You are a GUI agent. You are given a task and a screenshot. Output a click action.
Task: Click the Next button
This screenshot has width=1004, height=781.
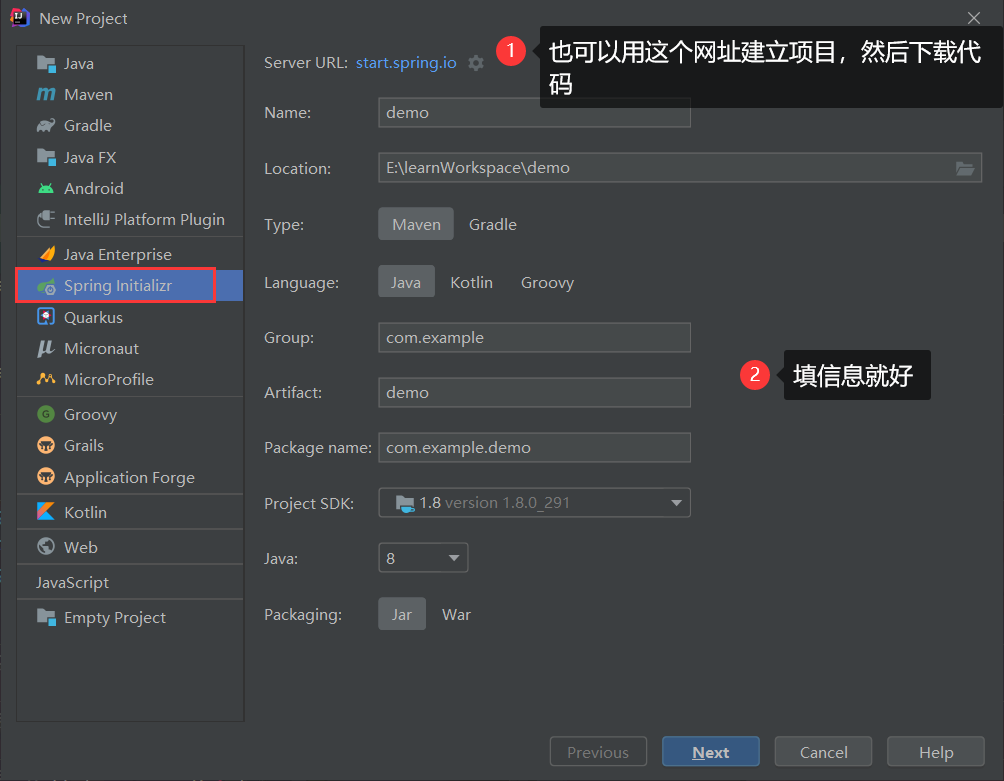coord(711,752)
